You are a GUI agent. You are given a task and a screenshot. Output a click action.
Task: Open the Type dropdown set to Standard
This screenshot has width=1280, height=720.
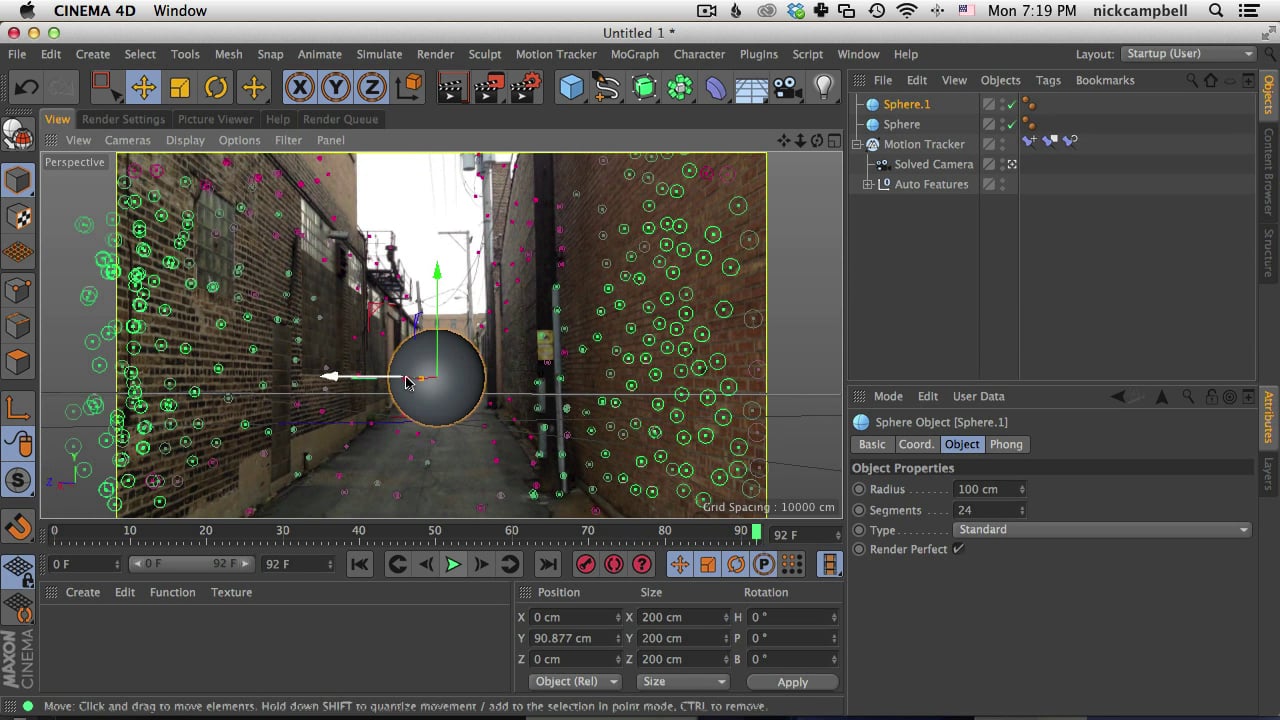(x=1102, y=530)
